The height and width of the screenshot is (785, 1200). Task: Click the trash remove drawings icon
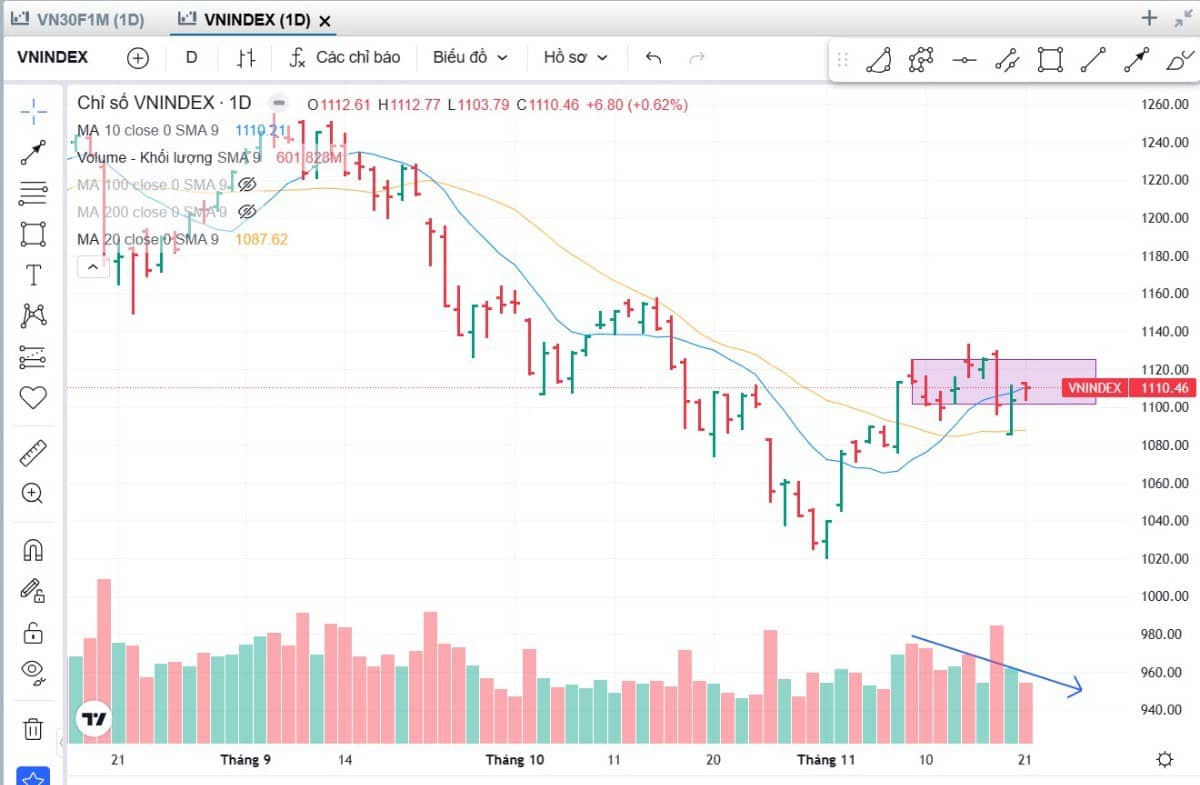tap(33, 728)
